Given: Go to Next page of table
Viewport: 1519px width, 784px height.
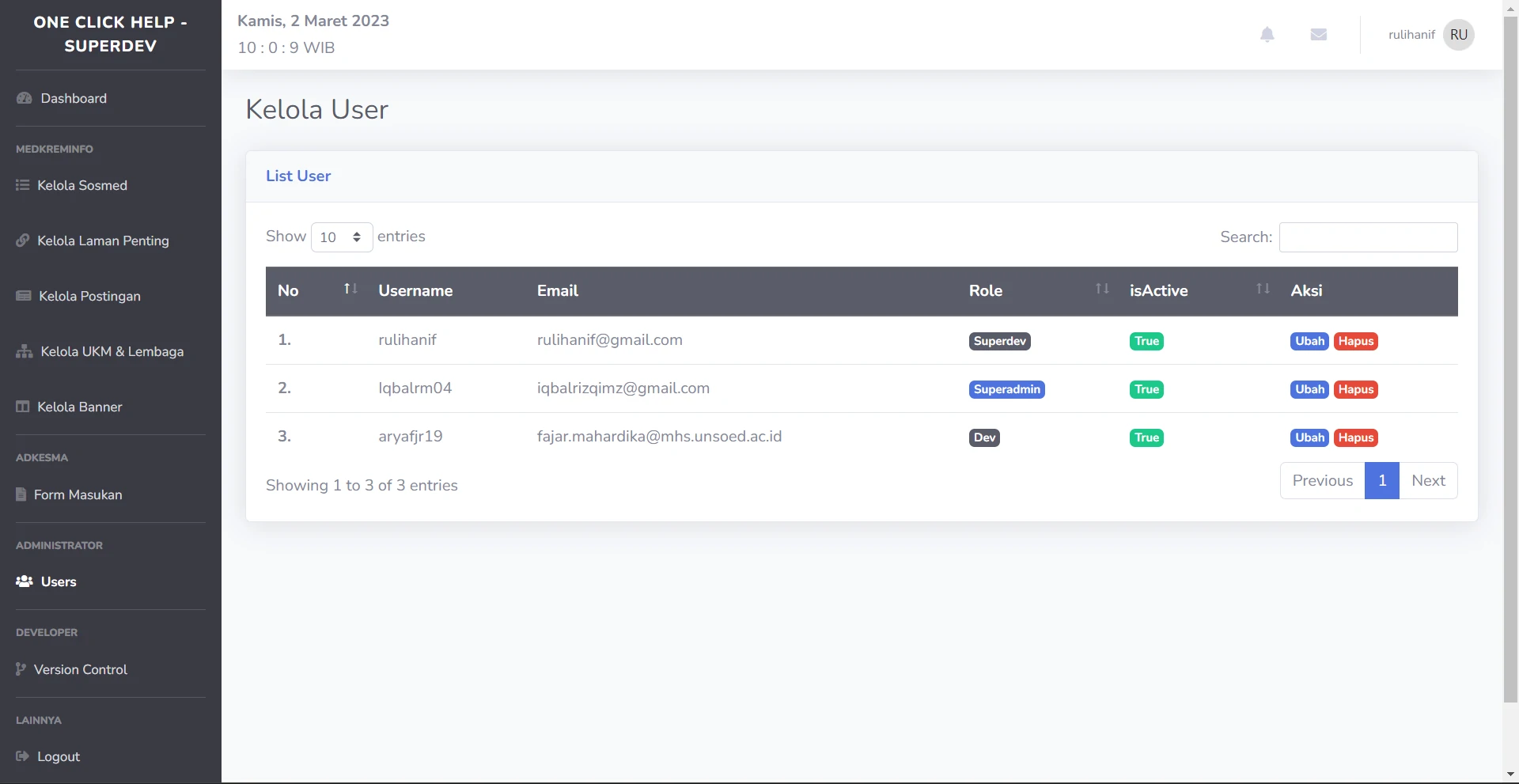Looking at the screenshot, I should click(1428, 480).
